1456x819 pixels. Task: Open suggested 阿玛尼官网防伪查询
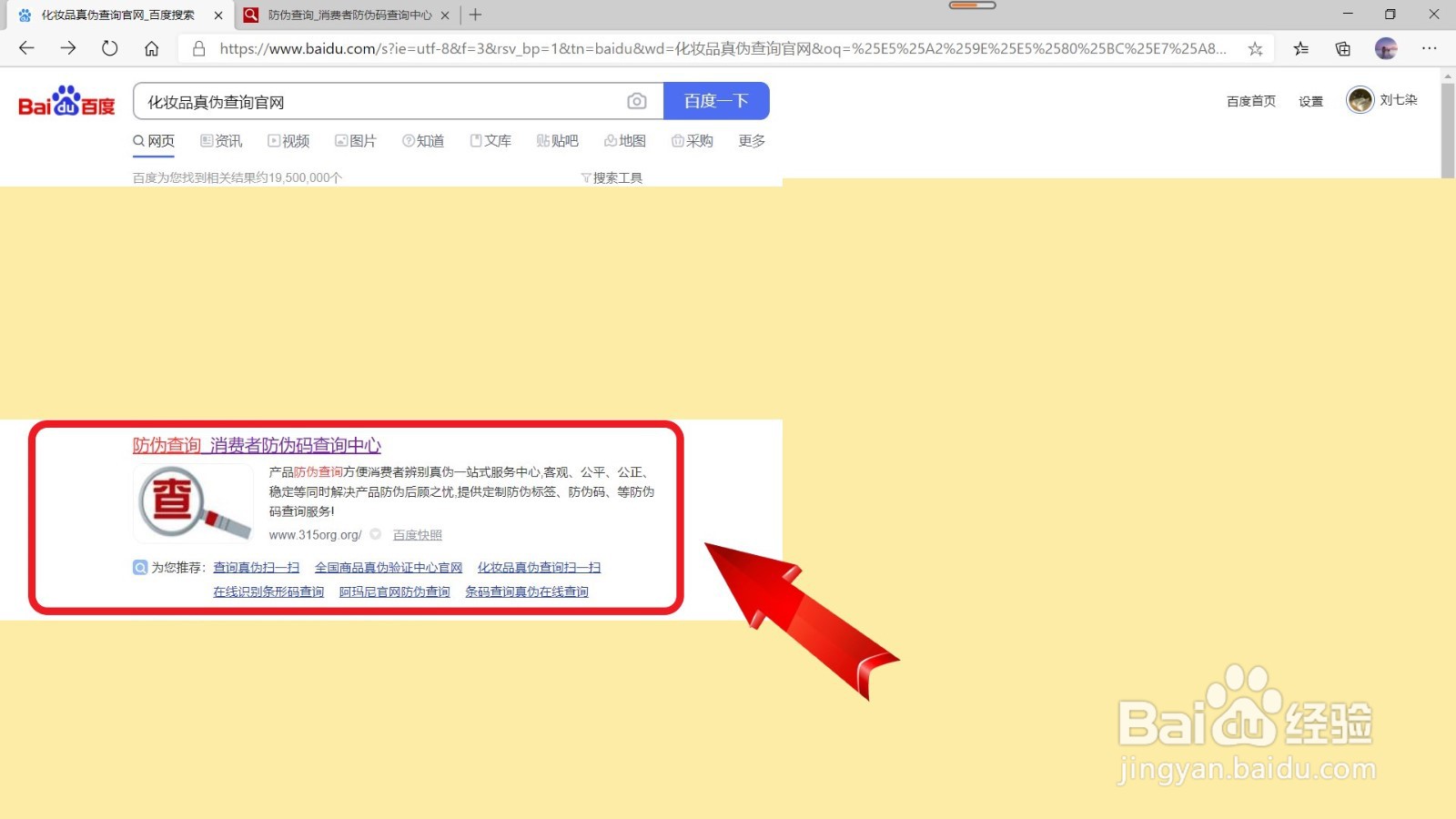(x=395, y=591)
